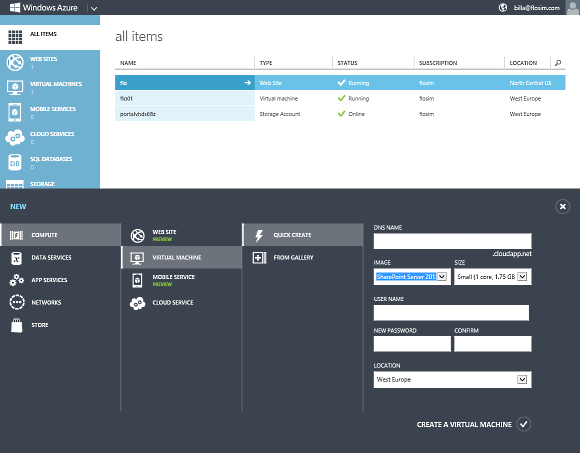The height and width of the screenshot is (453, 580).
Task: Select the Networks category
Action: click(x=61, y=302)
